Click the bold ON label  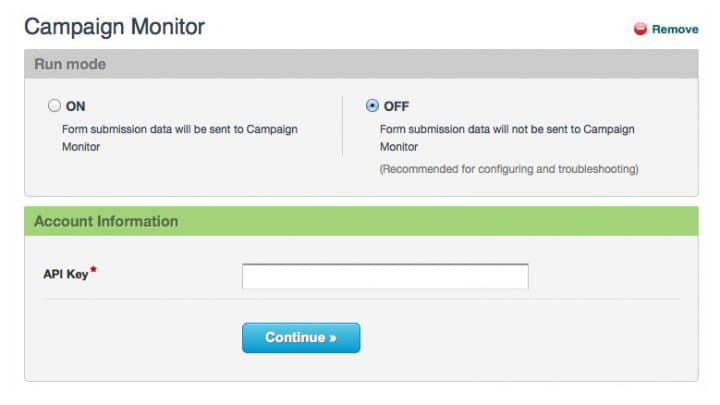click(75, 106)
